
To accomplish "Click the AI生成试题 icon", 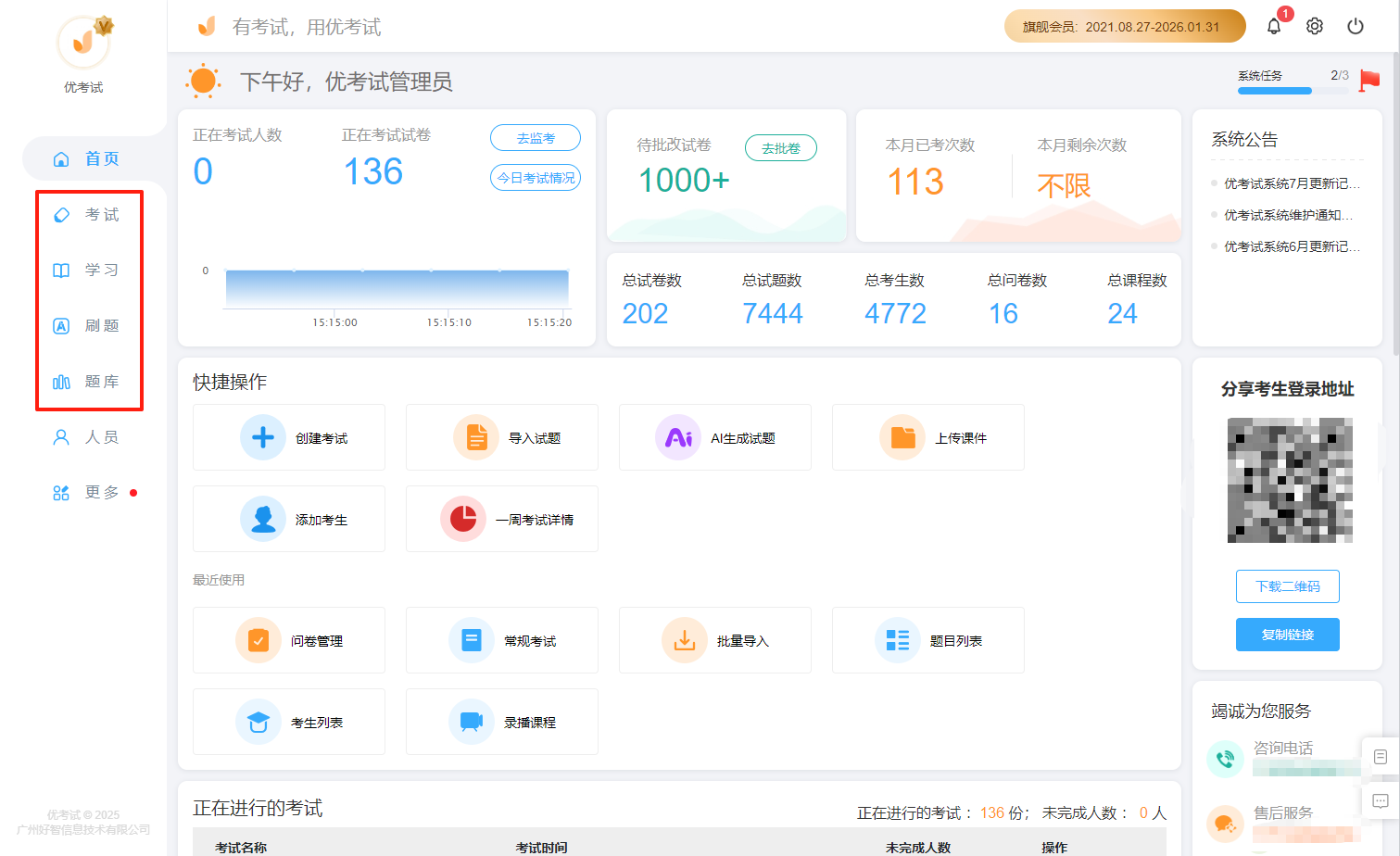I will [x=678, y=437].
